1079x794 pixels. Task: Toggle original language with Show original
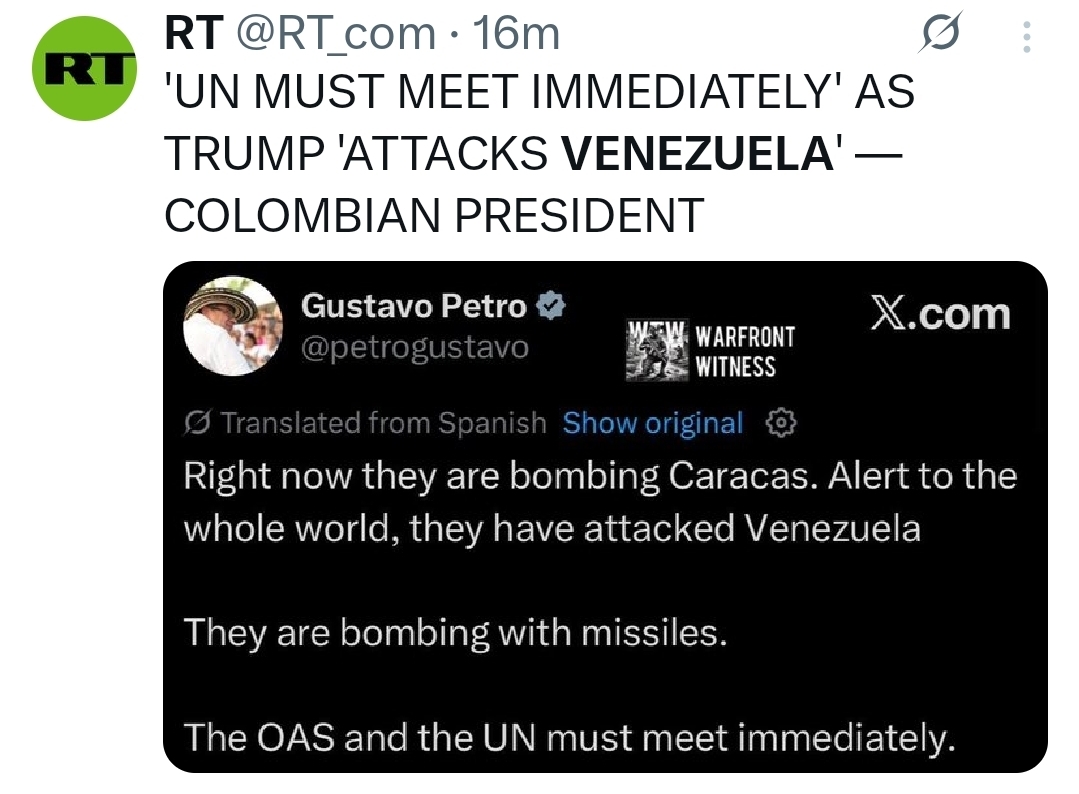[651, 423]
